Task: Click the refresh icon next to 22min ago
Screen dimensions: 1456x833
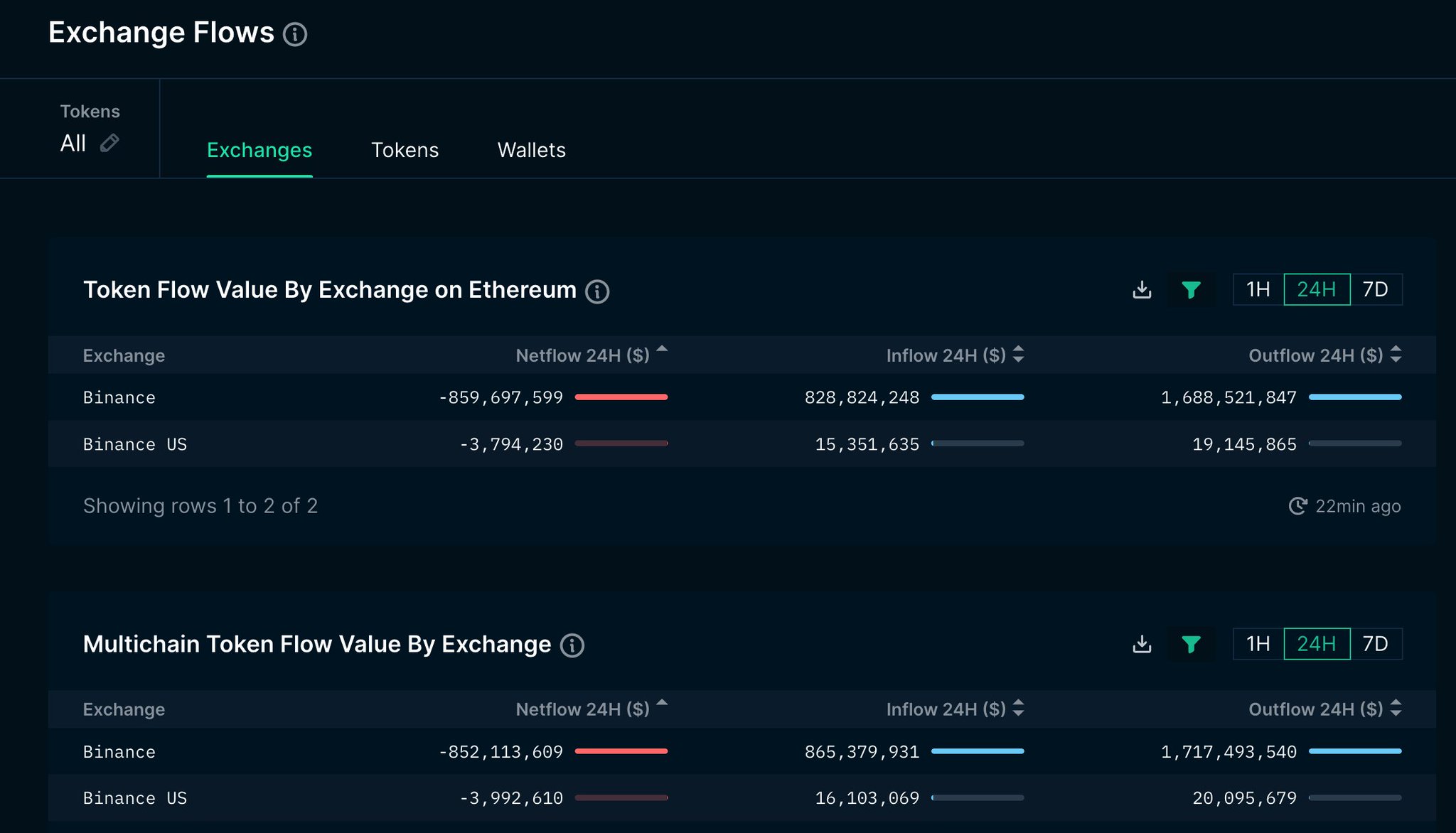Action: (1298, 505)
